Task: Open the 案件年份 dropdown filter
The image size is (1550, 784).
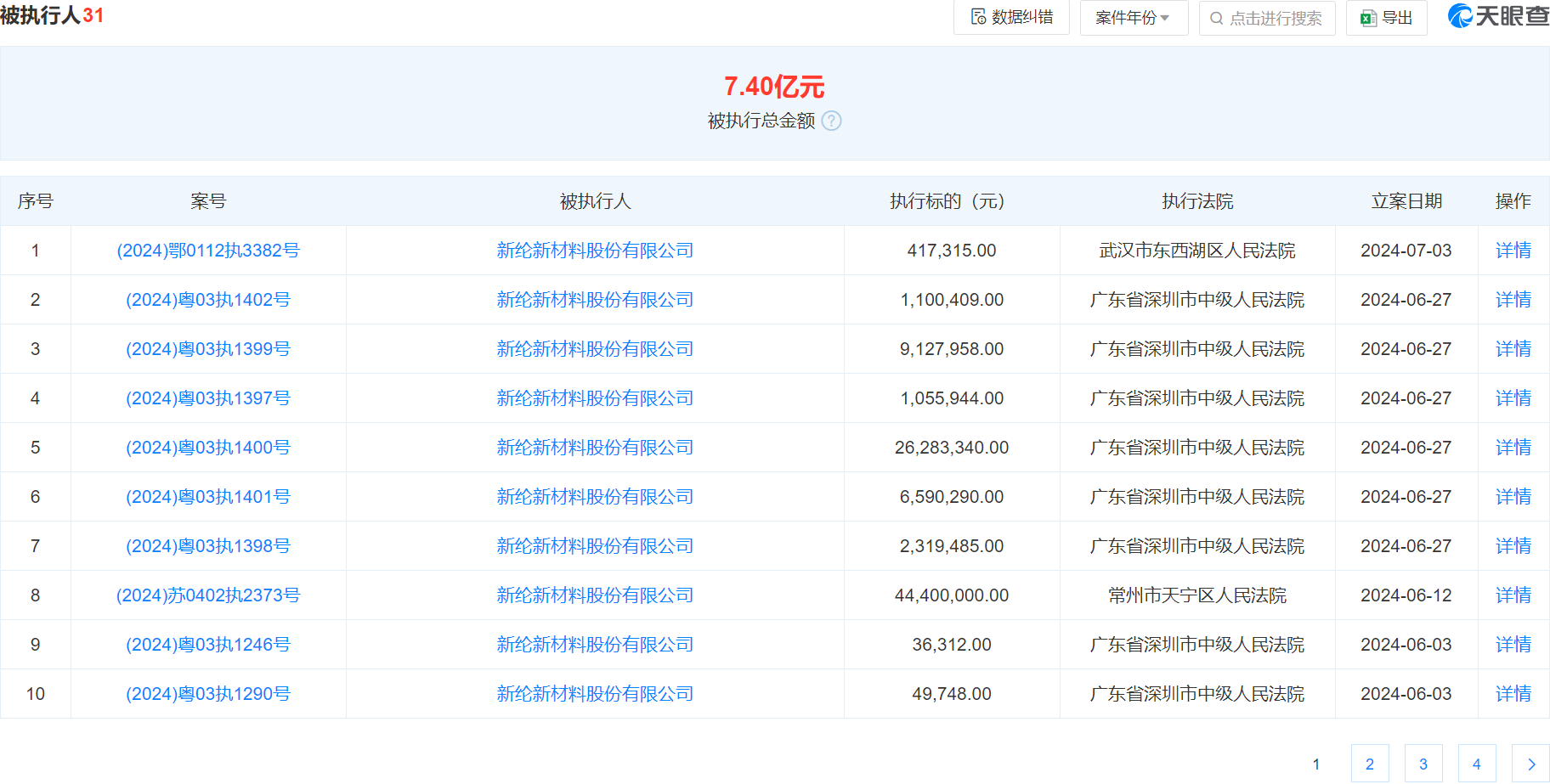Action: 1133,18
